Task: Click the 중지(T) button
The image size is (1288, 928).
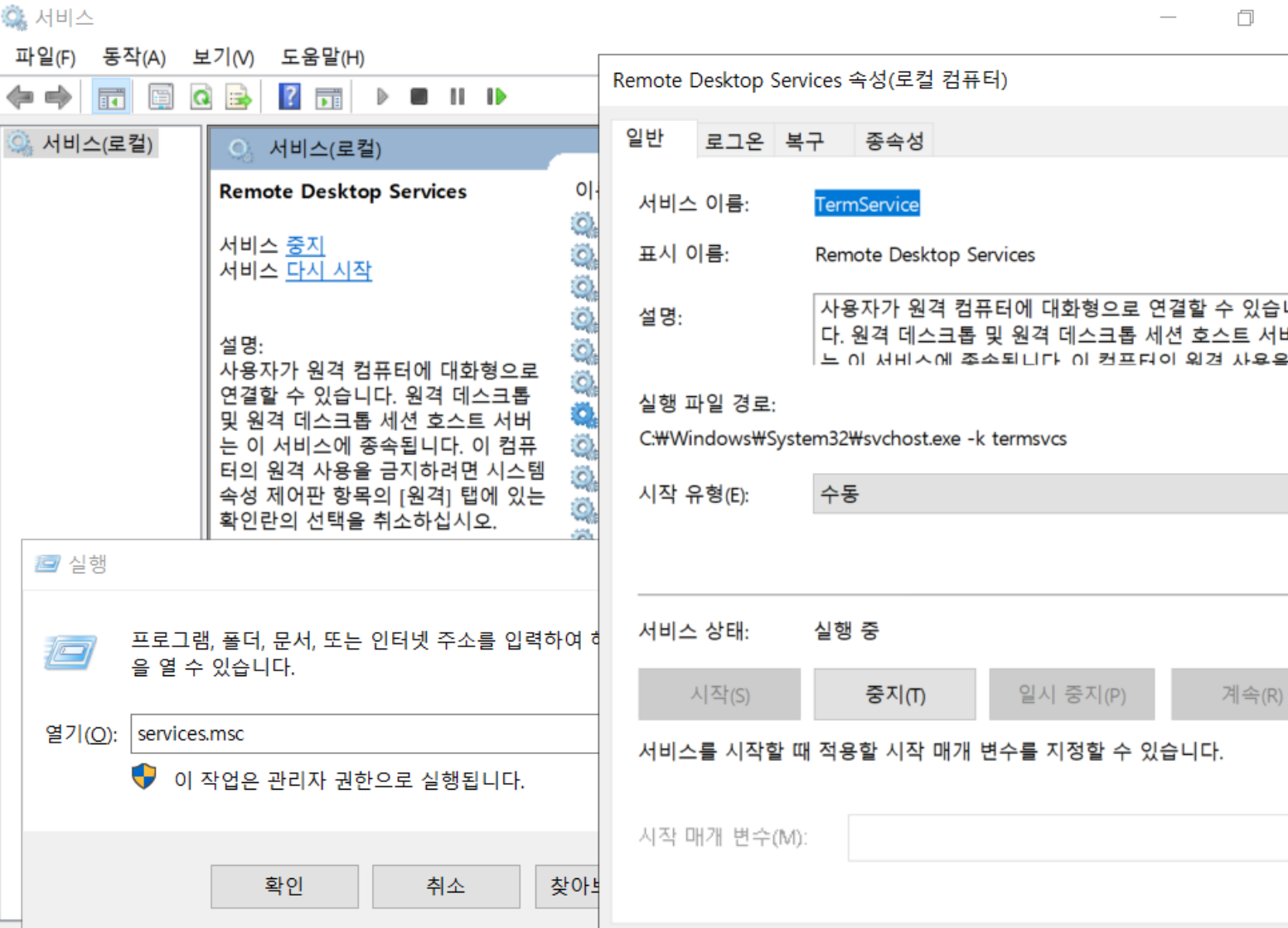Action: click(x=894, y=694)
